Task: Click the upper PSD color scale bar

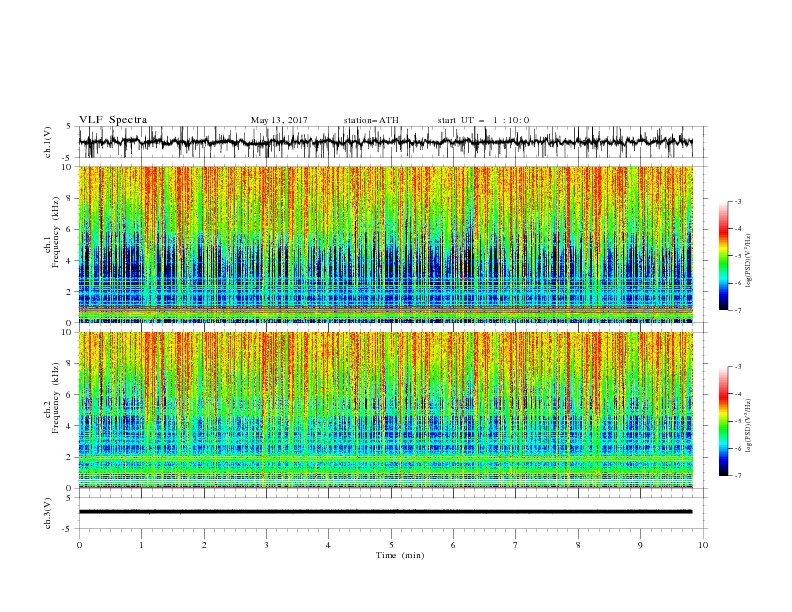Action: pyautogui.click(x=723, y=256)
